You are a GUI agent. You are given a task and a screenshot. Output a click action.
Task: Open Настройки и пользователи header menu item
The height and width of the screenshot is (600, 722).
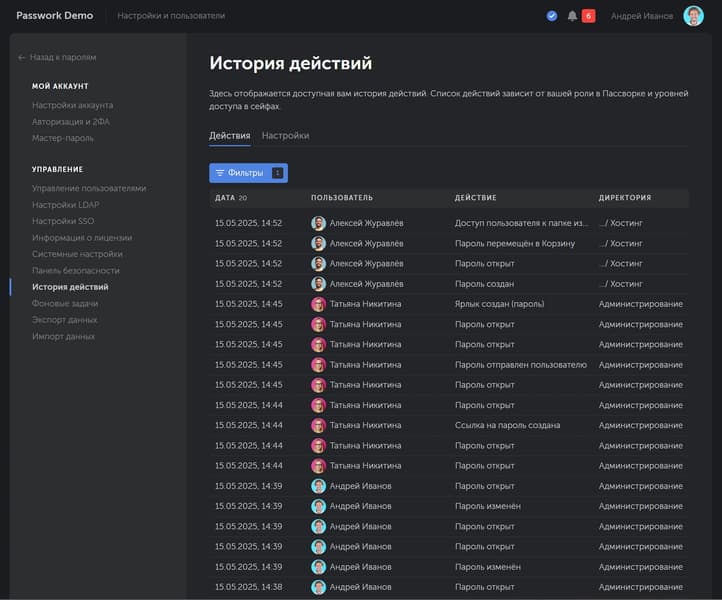(x=170, y=16)
